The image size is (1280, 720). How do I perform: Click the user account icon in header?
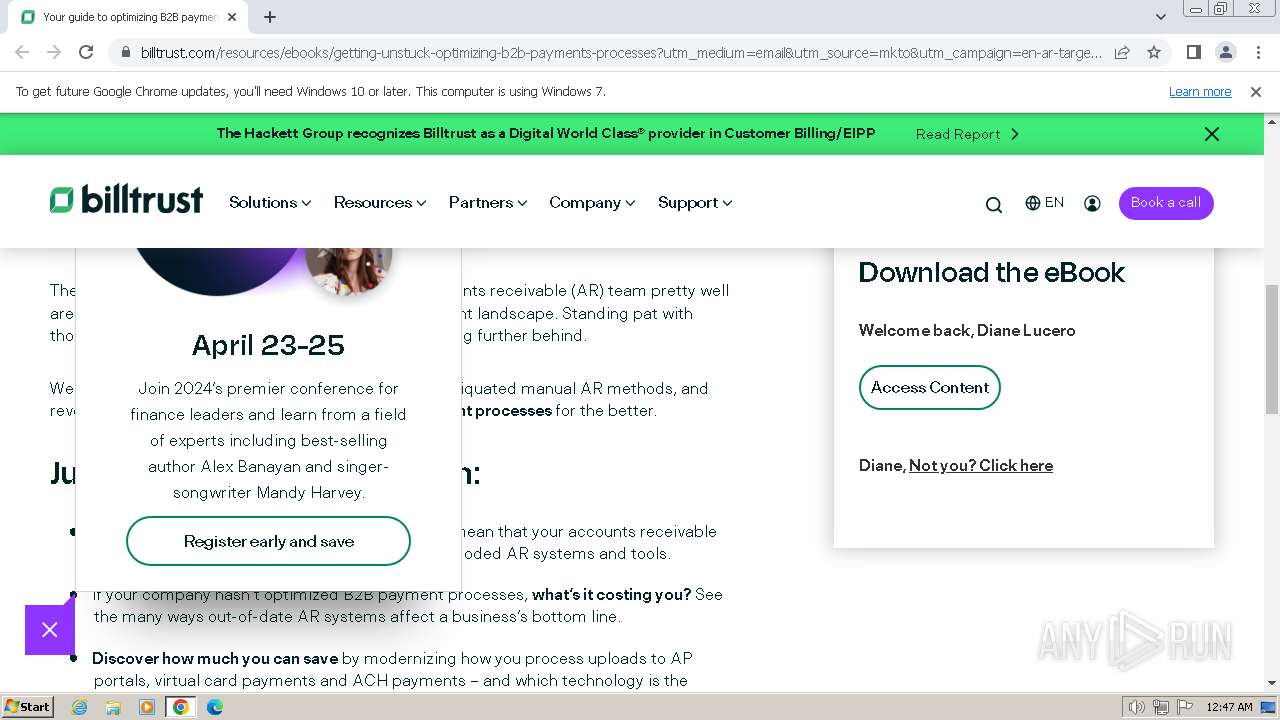click(1092, 203)
